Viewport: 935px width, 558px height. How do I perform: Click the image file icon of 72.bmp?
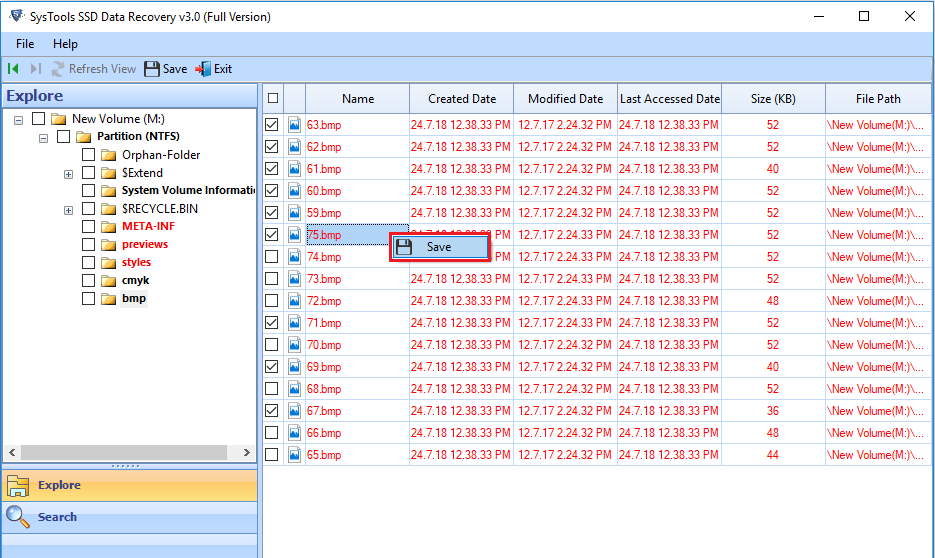295,301
